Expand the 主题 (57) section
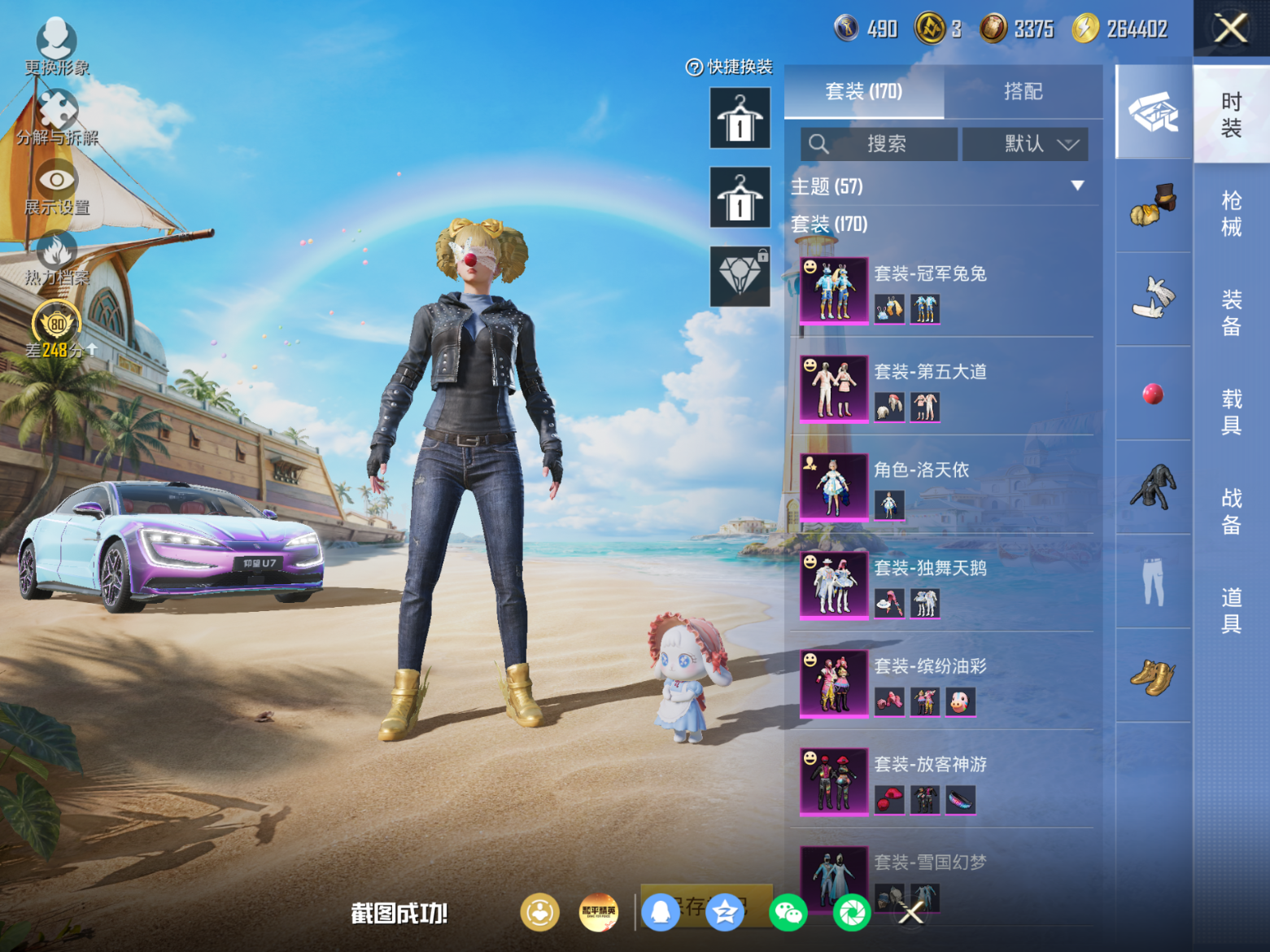This screenshot has height=952, width=1270. (x=1078, y=186)
